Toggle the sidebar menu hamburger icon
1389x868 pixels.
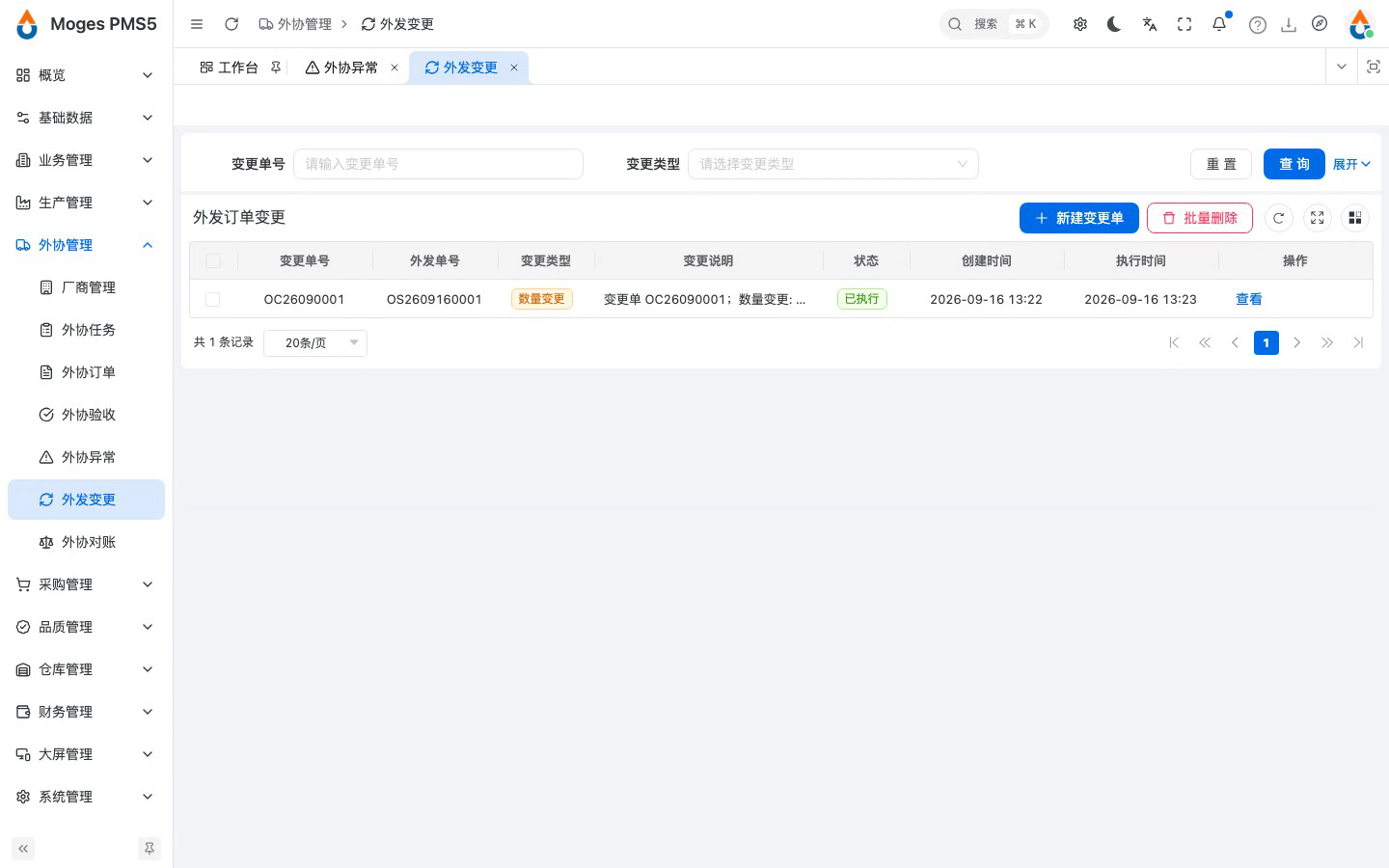tap(197, 24)
